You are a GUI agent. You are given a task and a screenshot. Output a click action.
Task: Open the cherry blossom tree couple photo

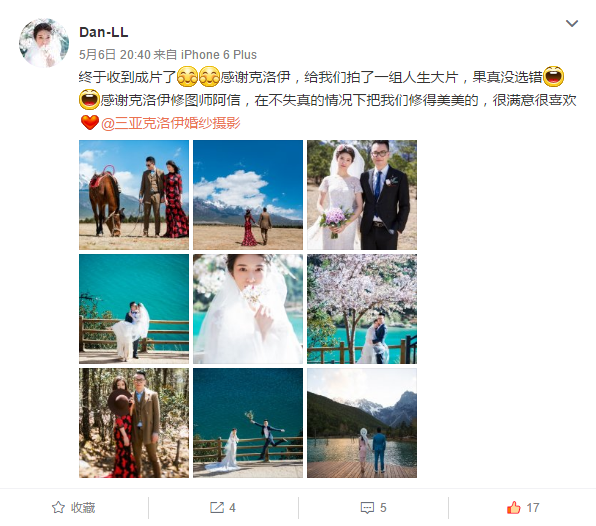click(x=362, y=309)
